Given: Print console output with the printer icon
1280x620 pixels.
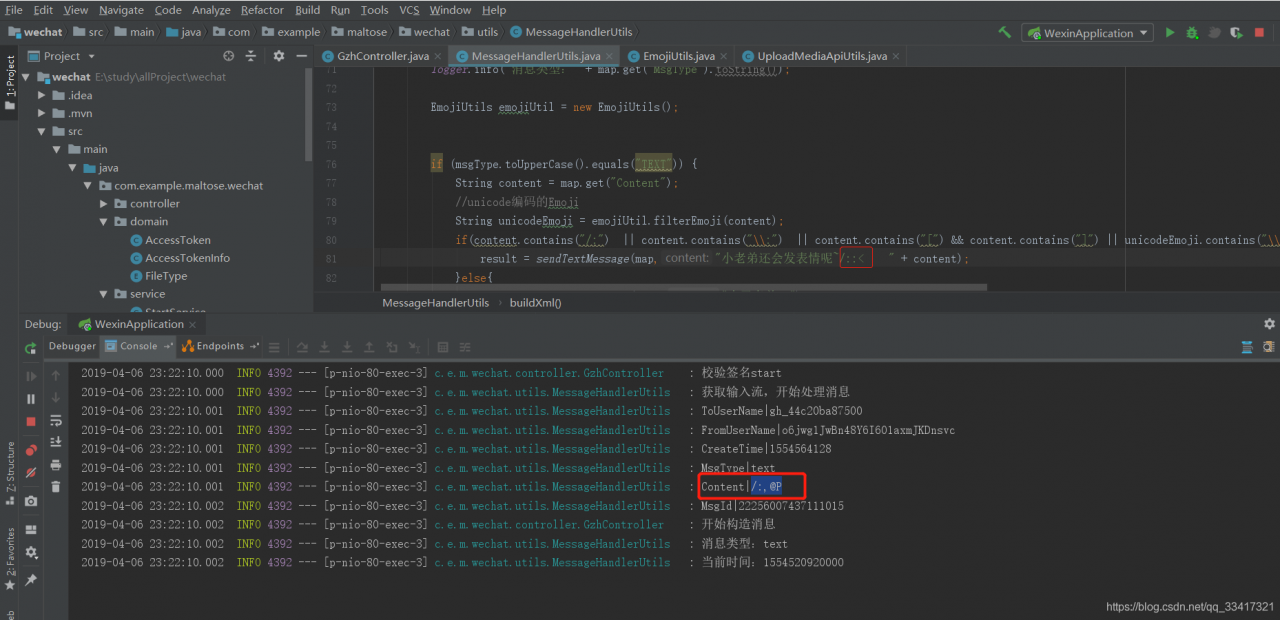Looking at the screenshot, I should click(56, 464).
